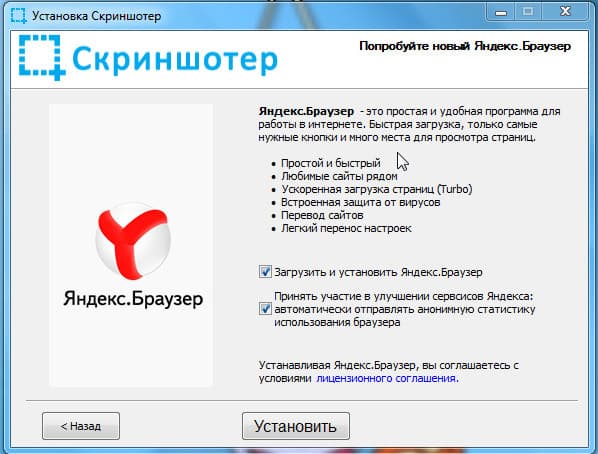This screenshot has height=454, width=598.
Task: Click the bullet Встроенная защита от вирусов
Action: coord(361,202)
